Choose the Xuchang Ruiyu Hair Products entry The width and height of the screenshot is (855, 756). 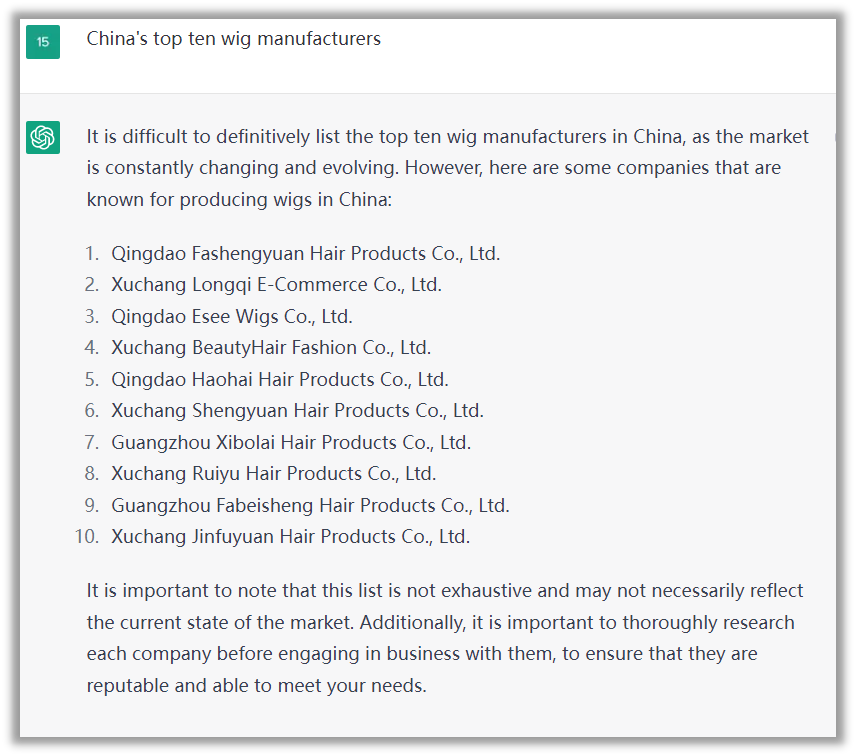[x=273, y=473]
